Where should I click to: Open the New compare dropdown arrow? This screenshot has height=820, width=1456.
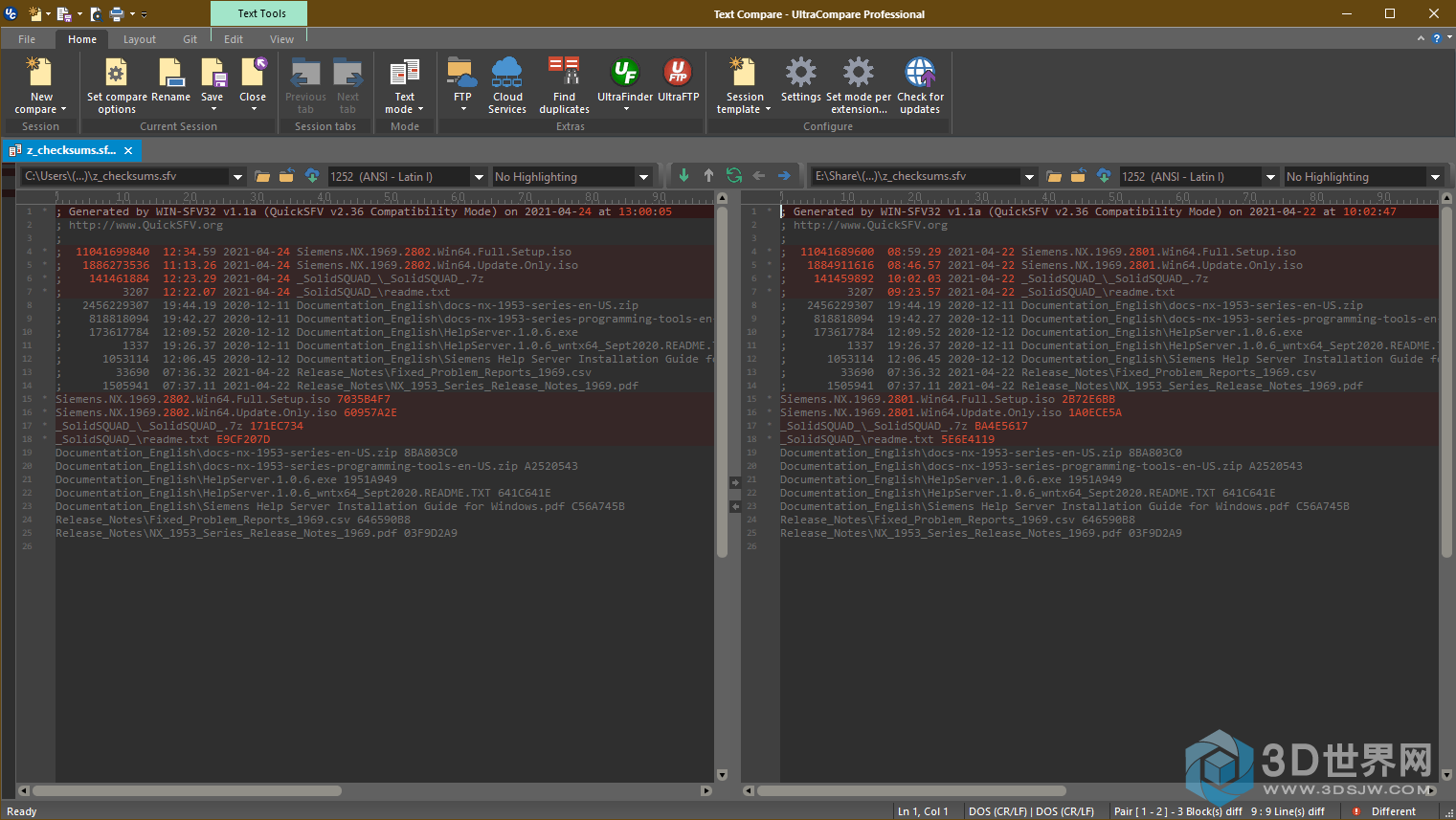tap(63, 109)
